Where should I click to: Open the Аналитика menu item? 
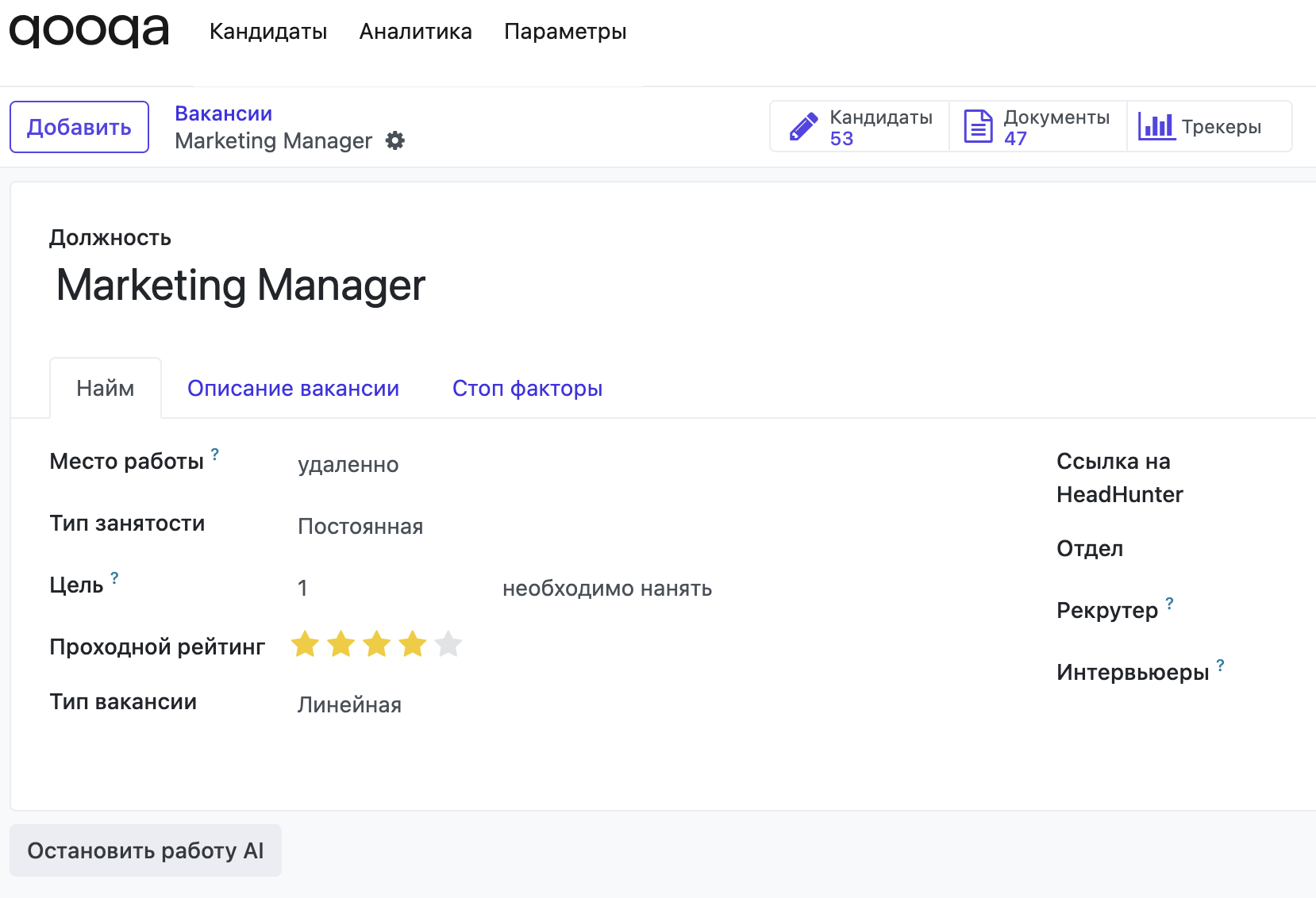[x=415, y=32]
